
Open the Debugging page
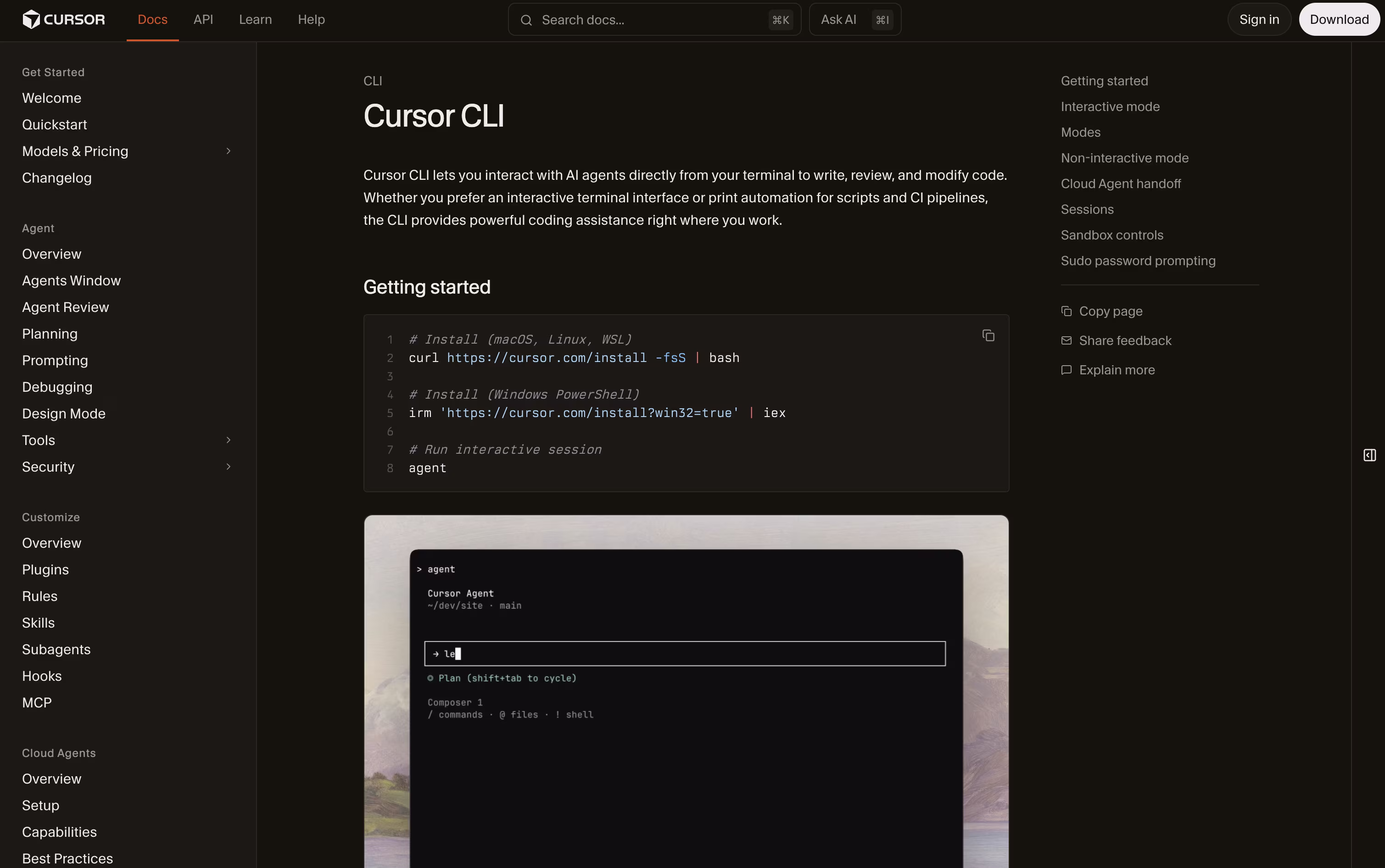point(57,387)
